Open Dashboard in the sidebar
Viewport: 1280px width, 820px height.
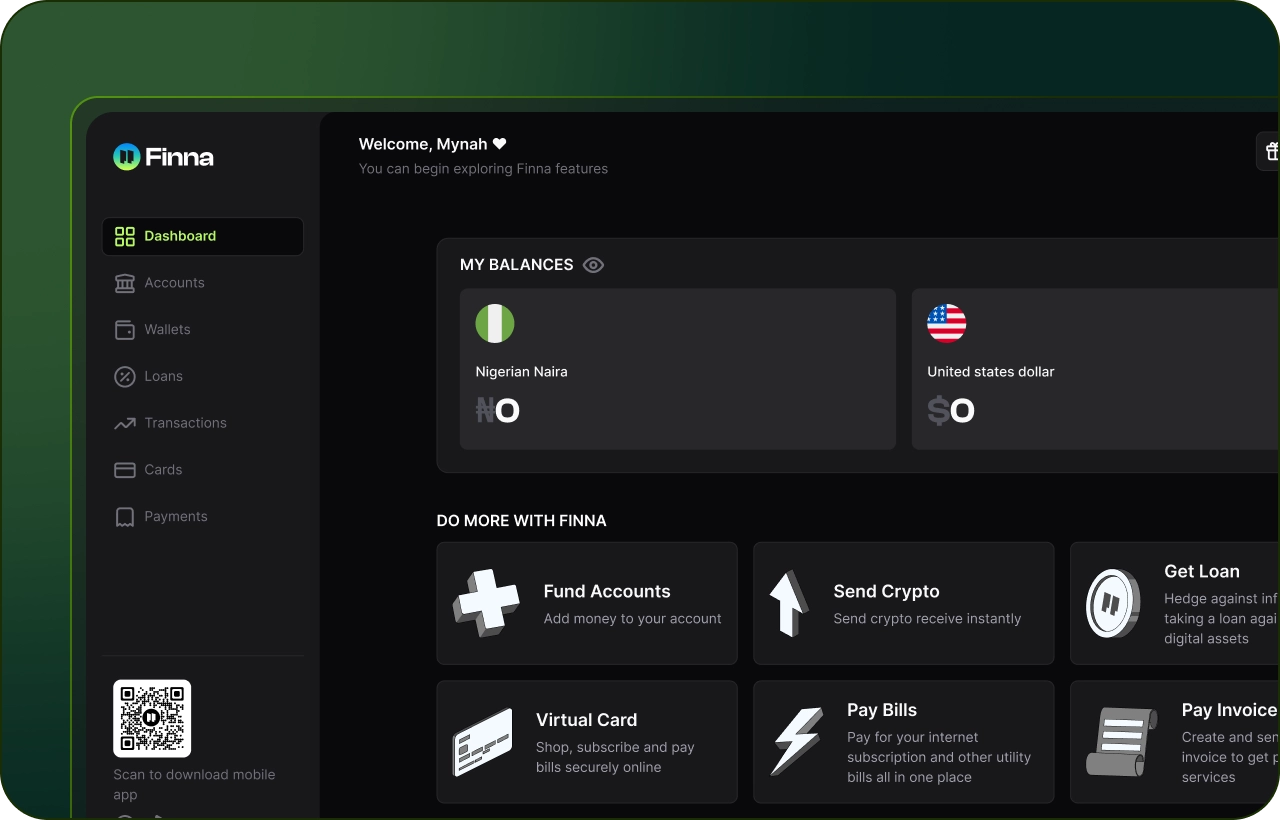coord(202,236)
